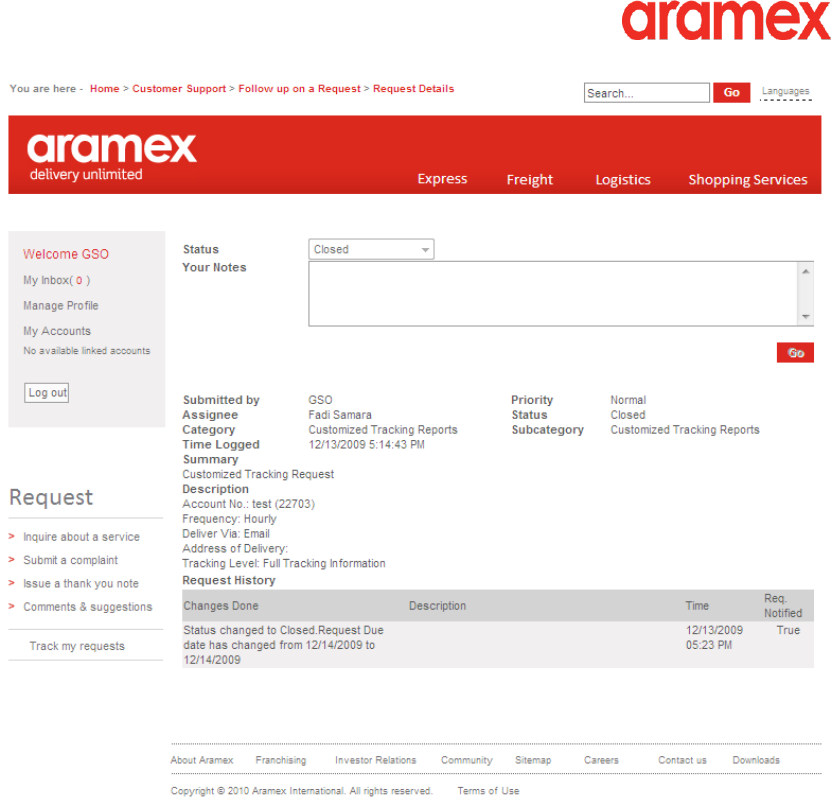Open the Status dropdown showing Closed

tap(371, 249)
